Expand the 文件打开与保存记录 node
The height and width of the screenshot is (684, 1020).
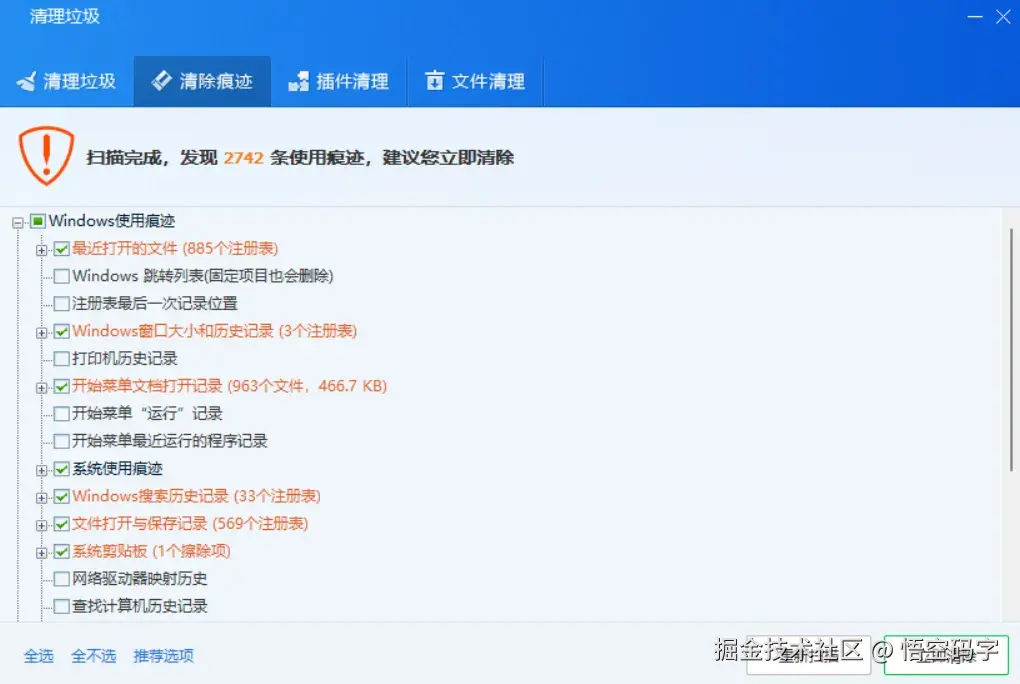point(41,523)
